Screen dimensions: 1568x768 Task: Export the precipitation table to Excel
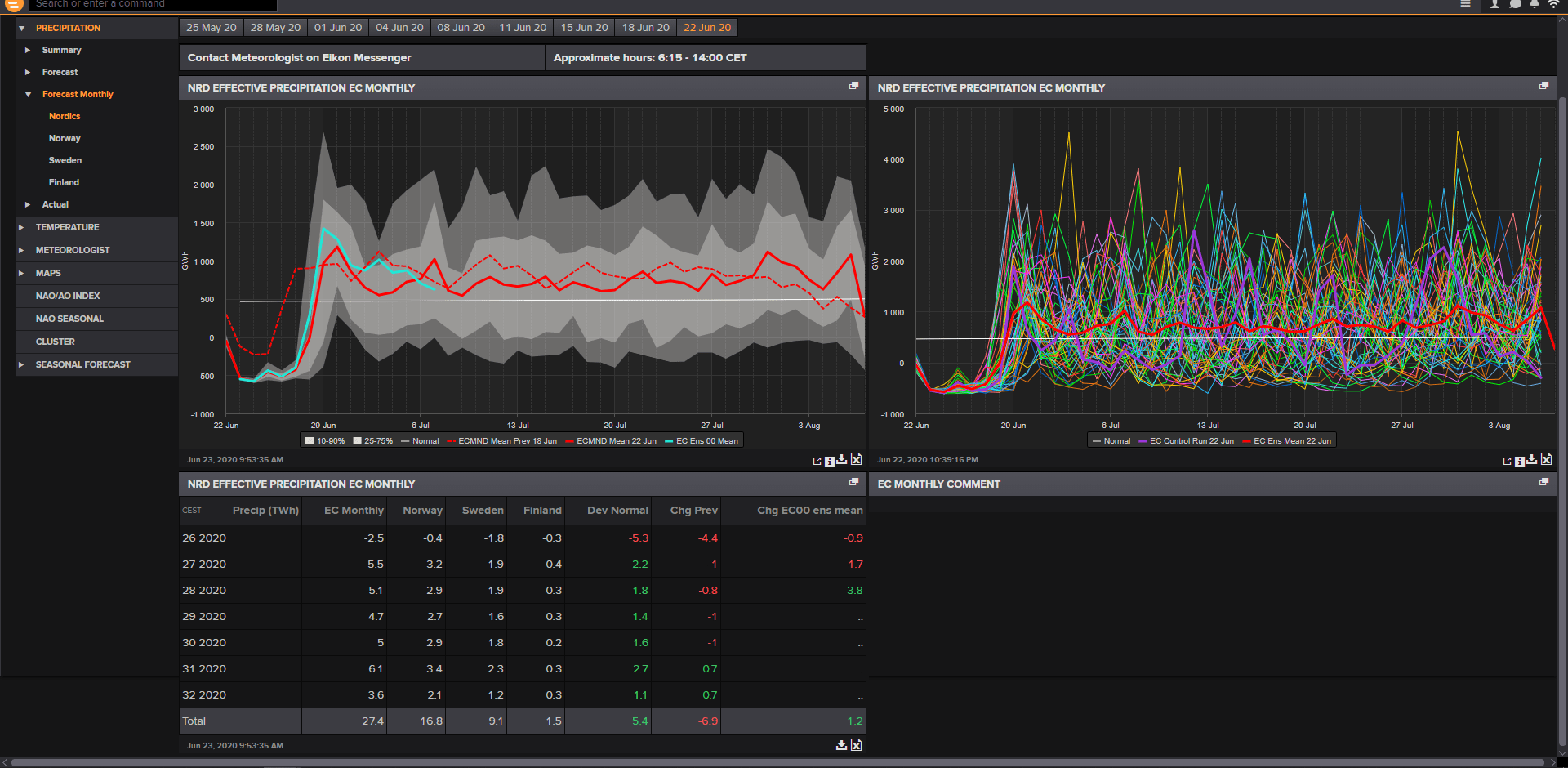click(856, 745)
